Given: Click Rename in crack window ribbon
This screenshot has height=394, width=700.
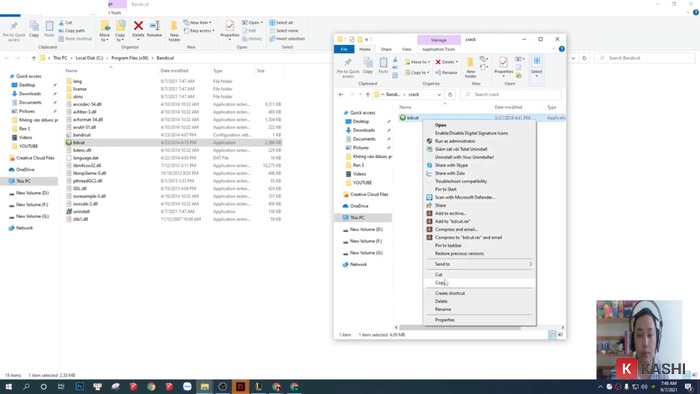Looking at the screenshot, I should (446, 72).
